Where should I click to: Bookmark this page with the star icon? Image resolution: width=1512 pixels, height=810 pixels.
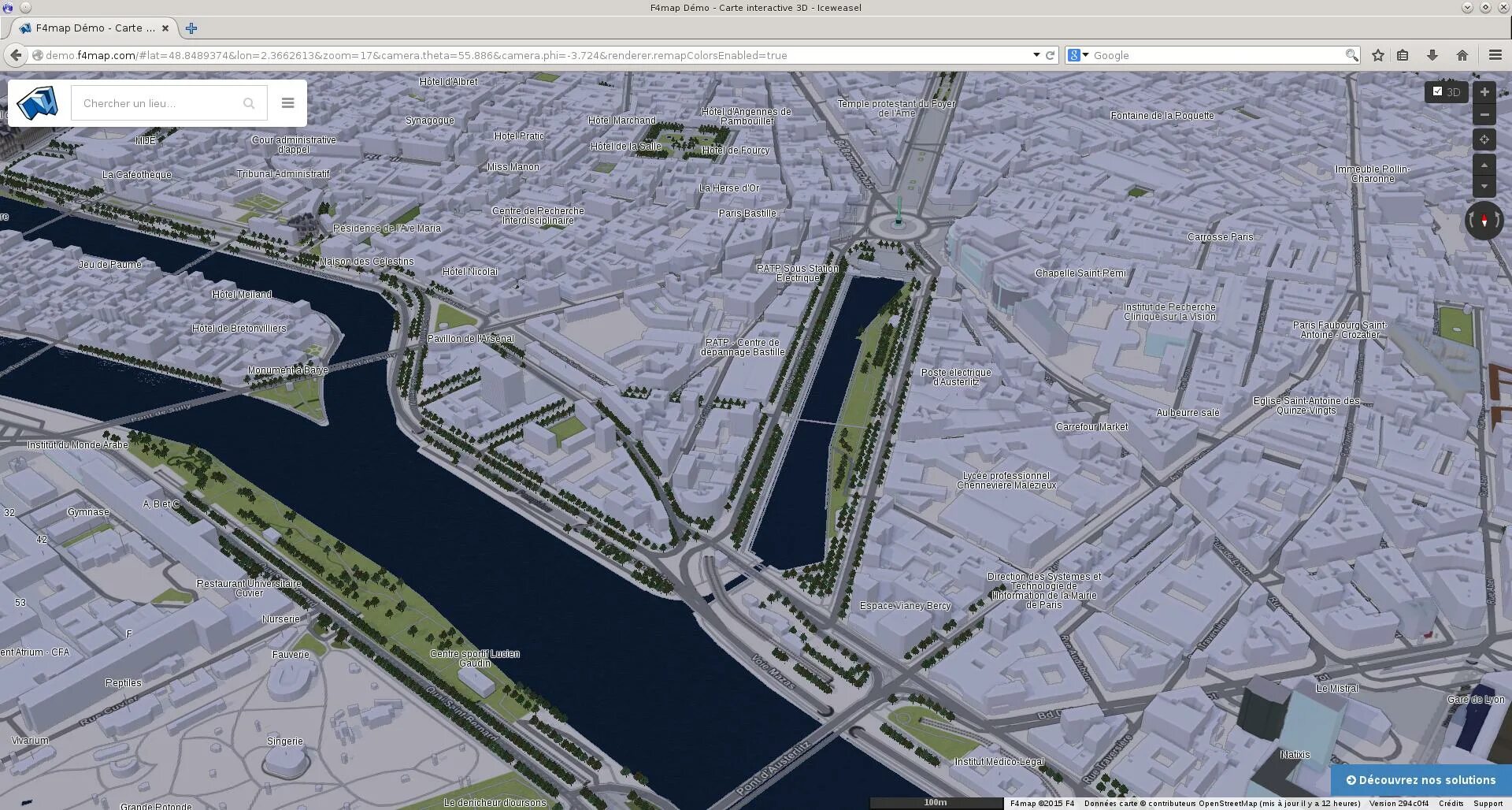[x=1378, y=55]
